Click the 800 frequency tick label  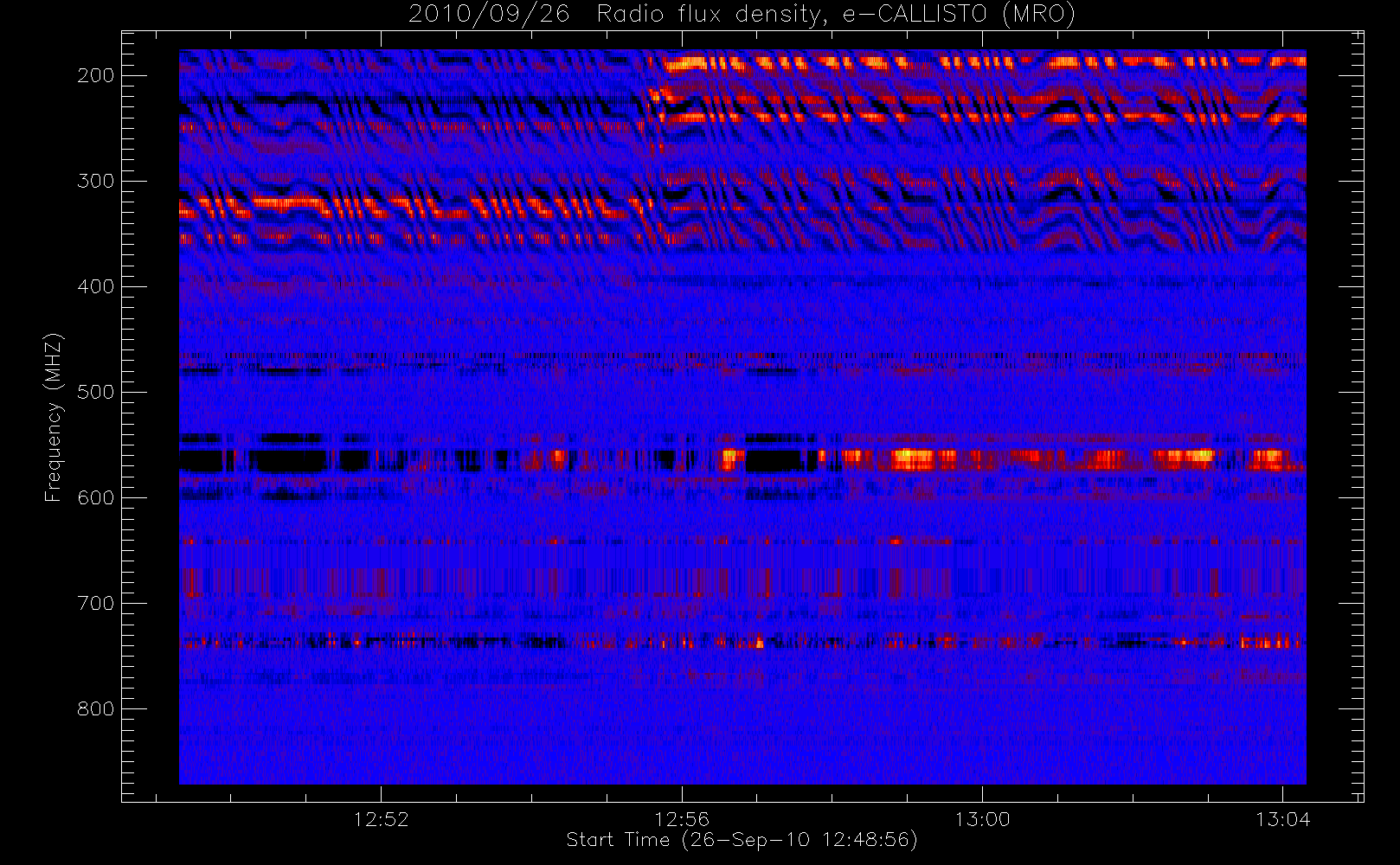click(96, 708)
